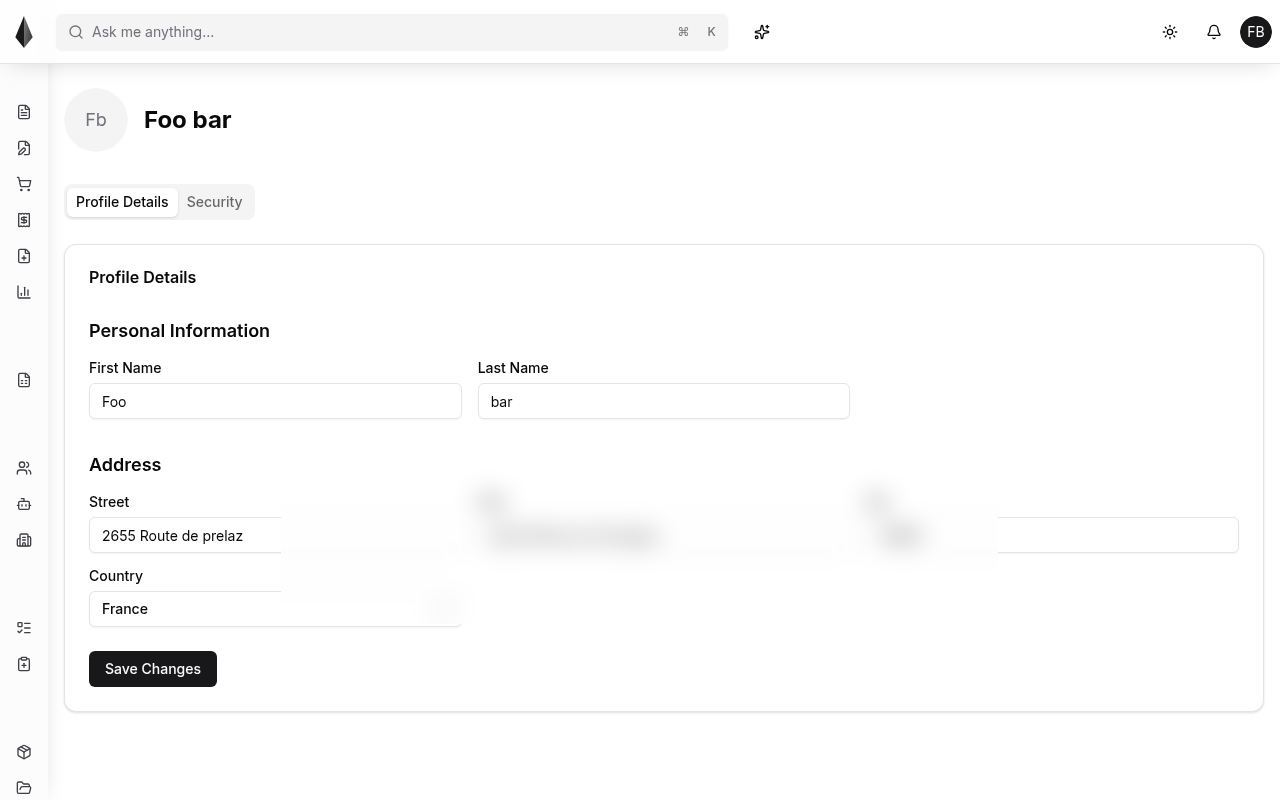The height and width of the screenshot is (800, 1280).
Task: Click the app logo in the top-left corner
Action: click(x=24, y=32)
